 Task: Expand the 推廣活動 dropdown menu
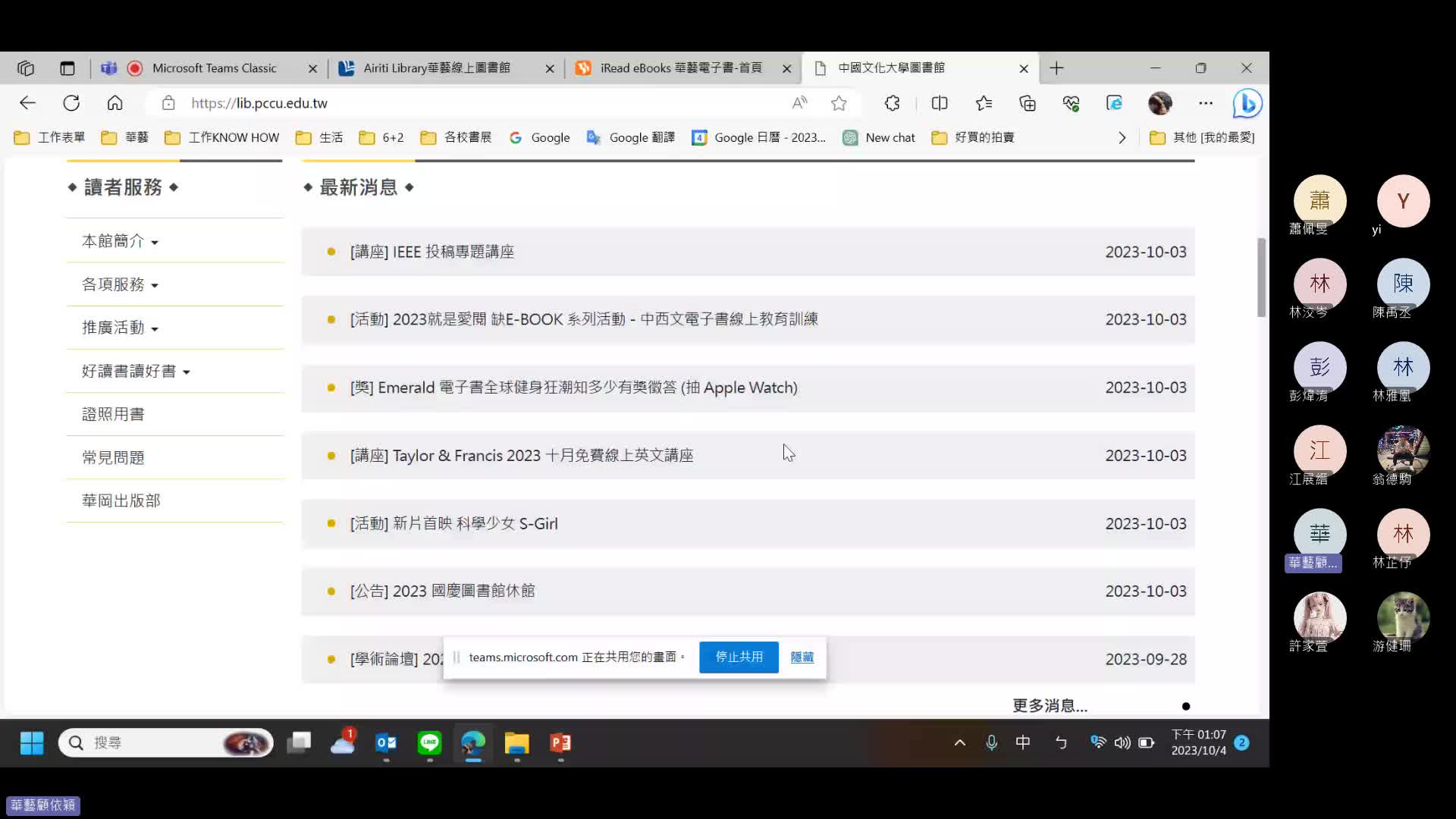[121, 328]
